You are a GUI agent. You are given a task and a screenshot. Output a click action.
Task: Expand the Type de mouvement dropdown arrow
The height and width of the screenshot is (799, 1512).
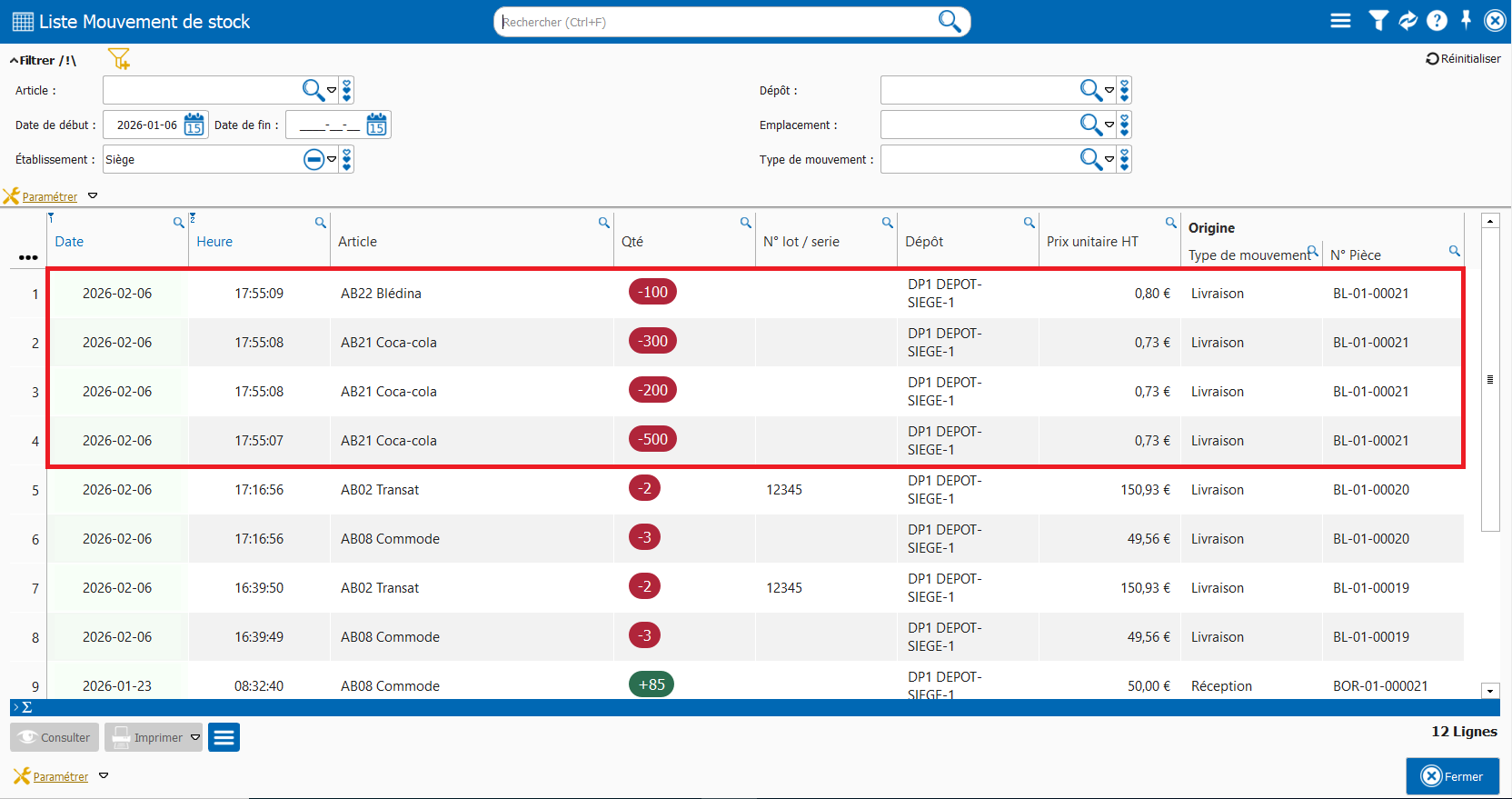tap(1109, 160)
